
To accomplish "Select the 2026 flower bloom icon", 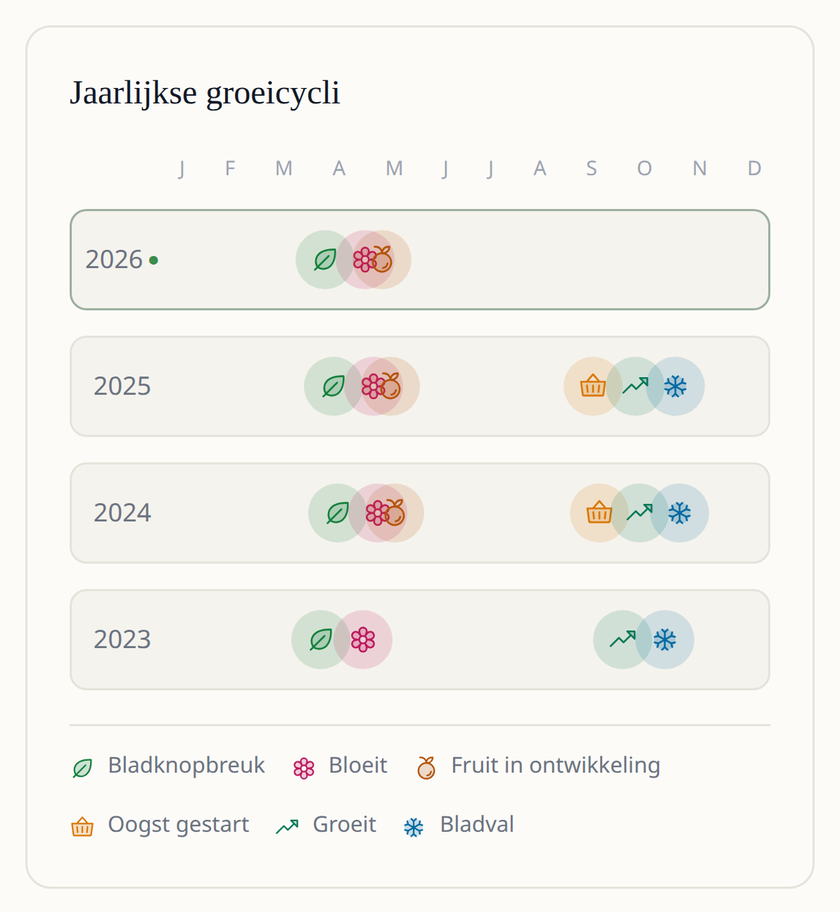I will coord(364,259).
